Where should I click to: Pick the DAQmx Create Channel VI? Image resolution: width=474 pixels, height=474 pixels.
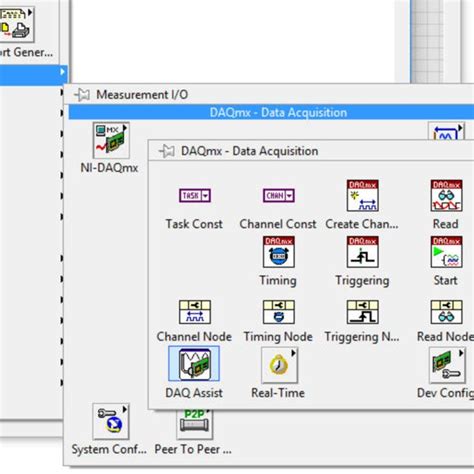(x=362, y=196)
